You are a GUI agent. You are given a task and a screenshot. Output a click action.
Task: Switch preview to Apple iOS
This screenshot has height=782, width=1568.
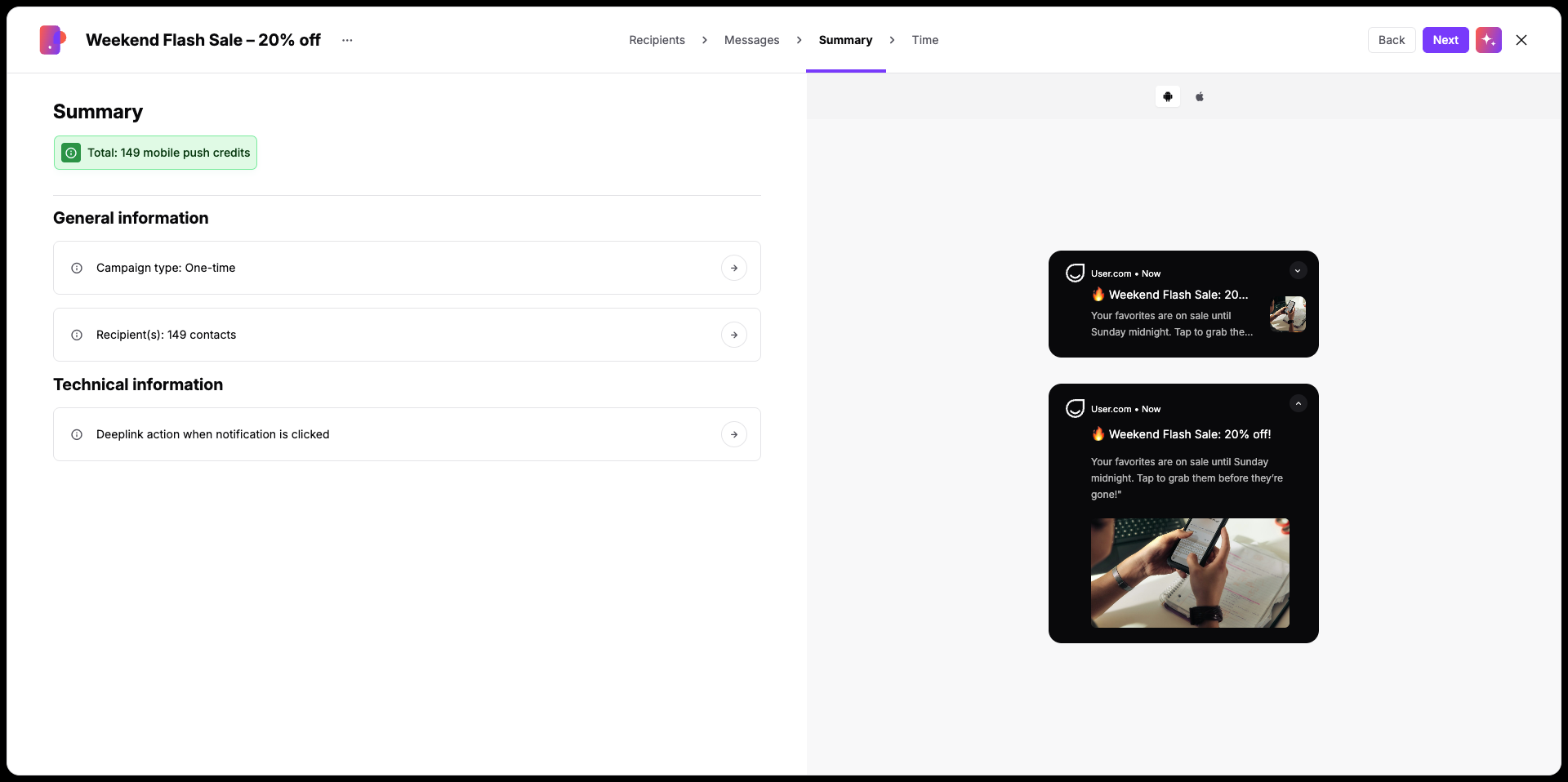(x=1200, y=96)
